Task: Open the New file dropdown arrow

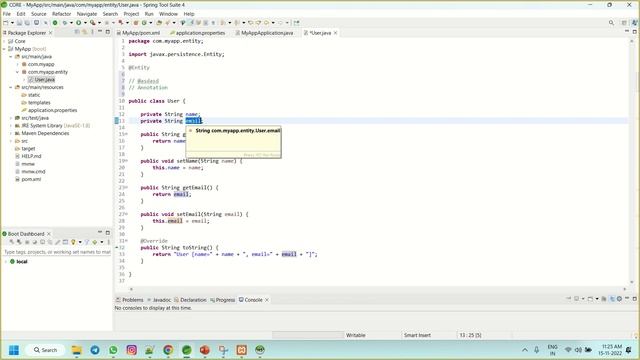Action: [x=12, y=23]
